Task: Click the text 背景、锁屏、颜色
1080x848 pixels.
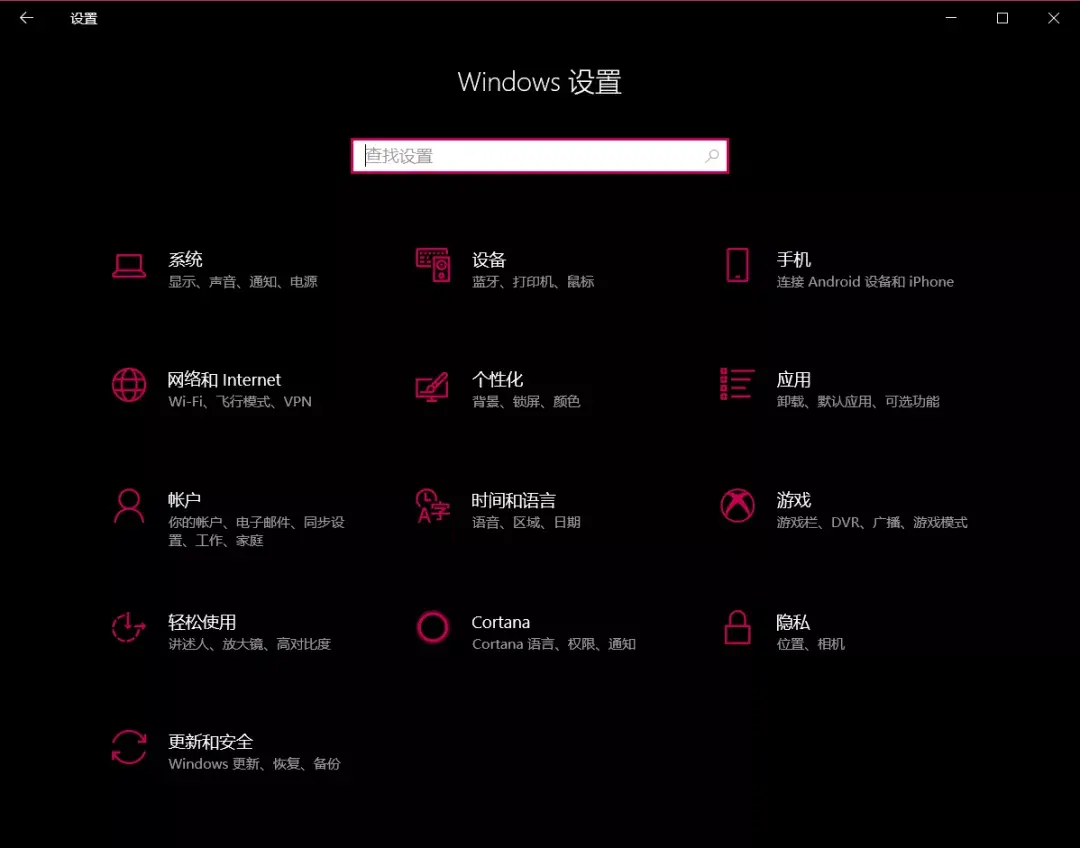Action: [x=526, y=402]
